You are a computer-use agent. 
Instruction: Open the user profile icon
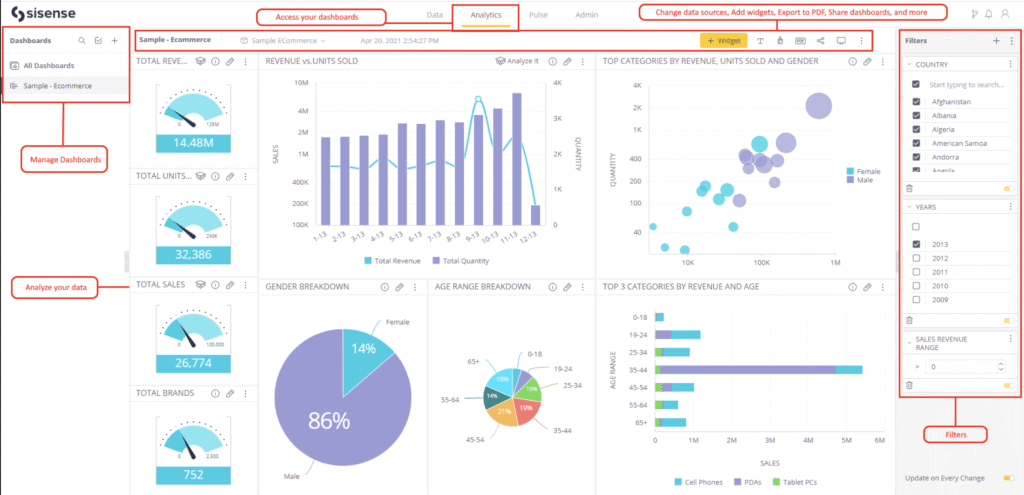point(1006,14)
